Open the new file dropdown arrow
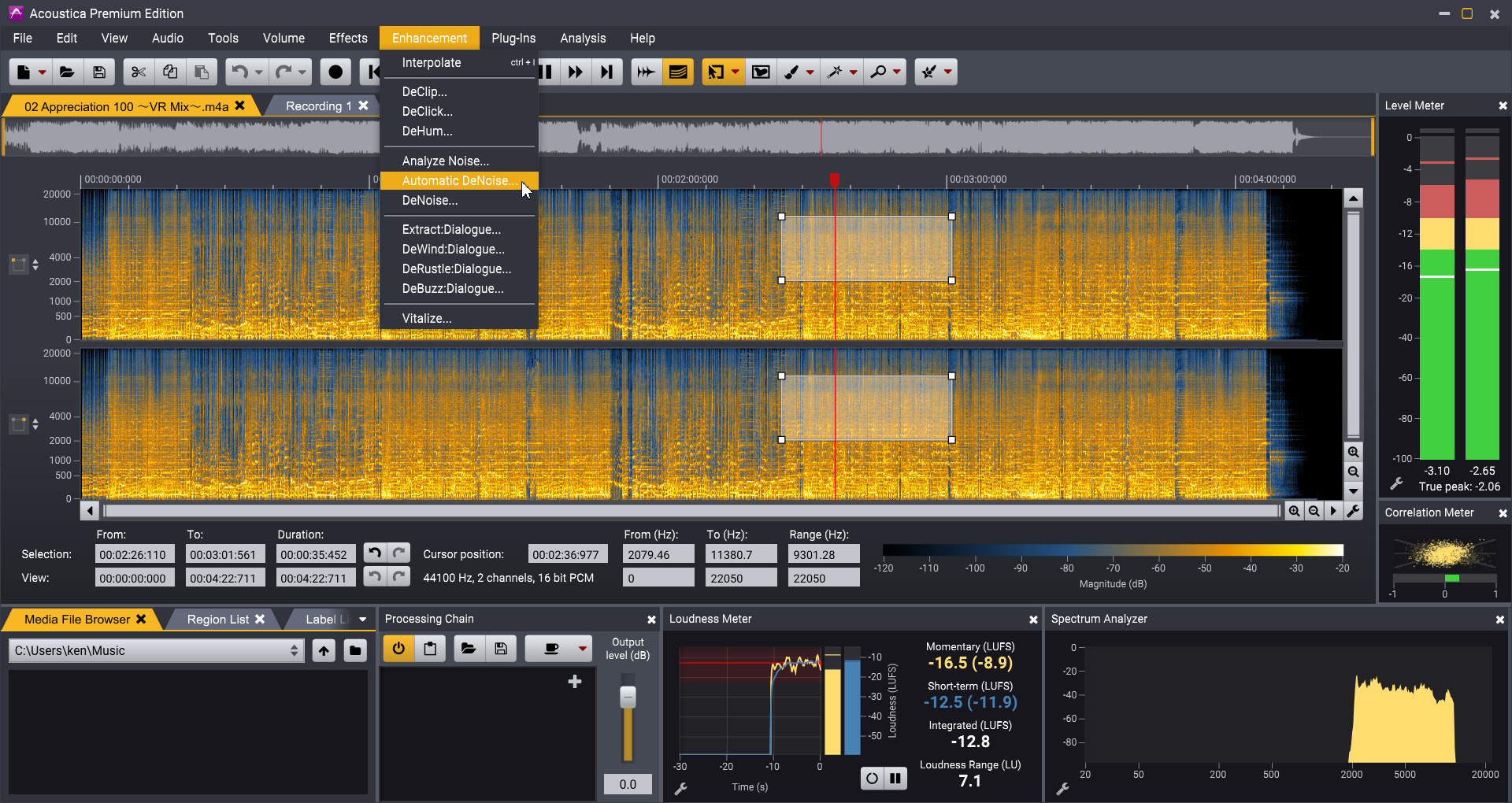This screenshot has height=803, width=1512. click(43, 72)
